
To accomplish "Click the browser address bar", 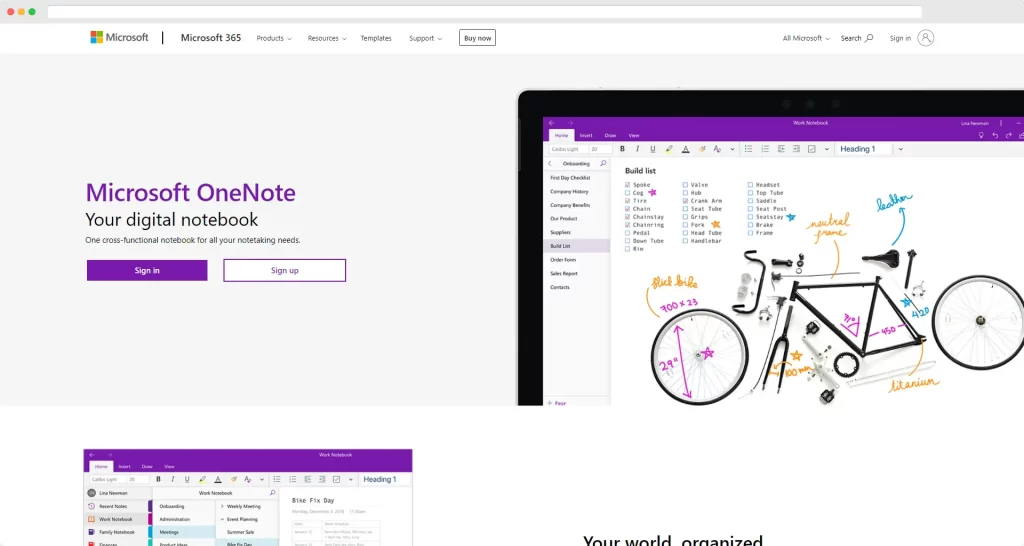I will click(485, 12).
